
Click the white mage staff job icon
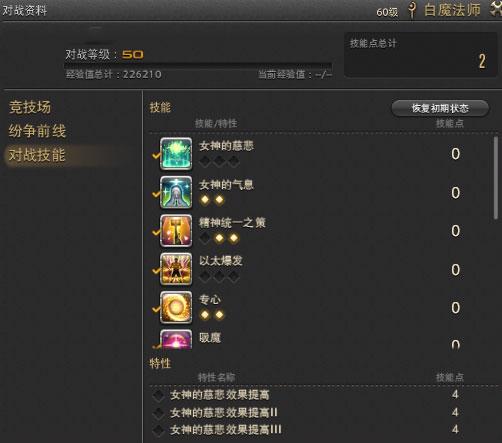pyautogui.click(x=412, y=10)
